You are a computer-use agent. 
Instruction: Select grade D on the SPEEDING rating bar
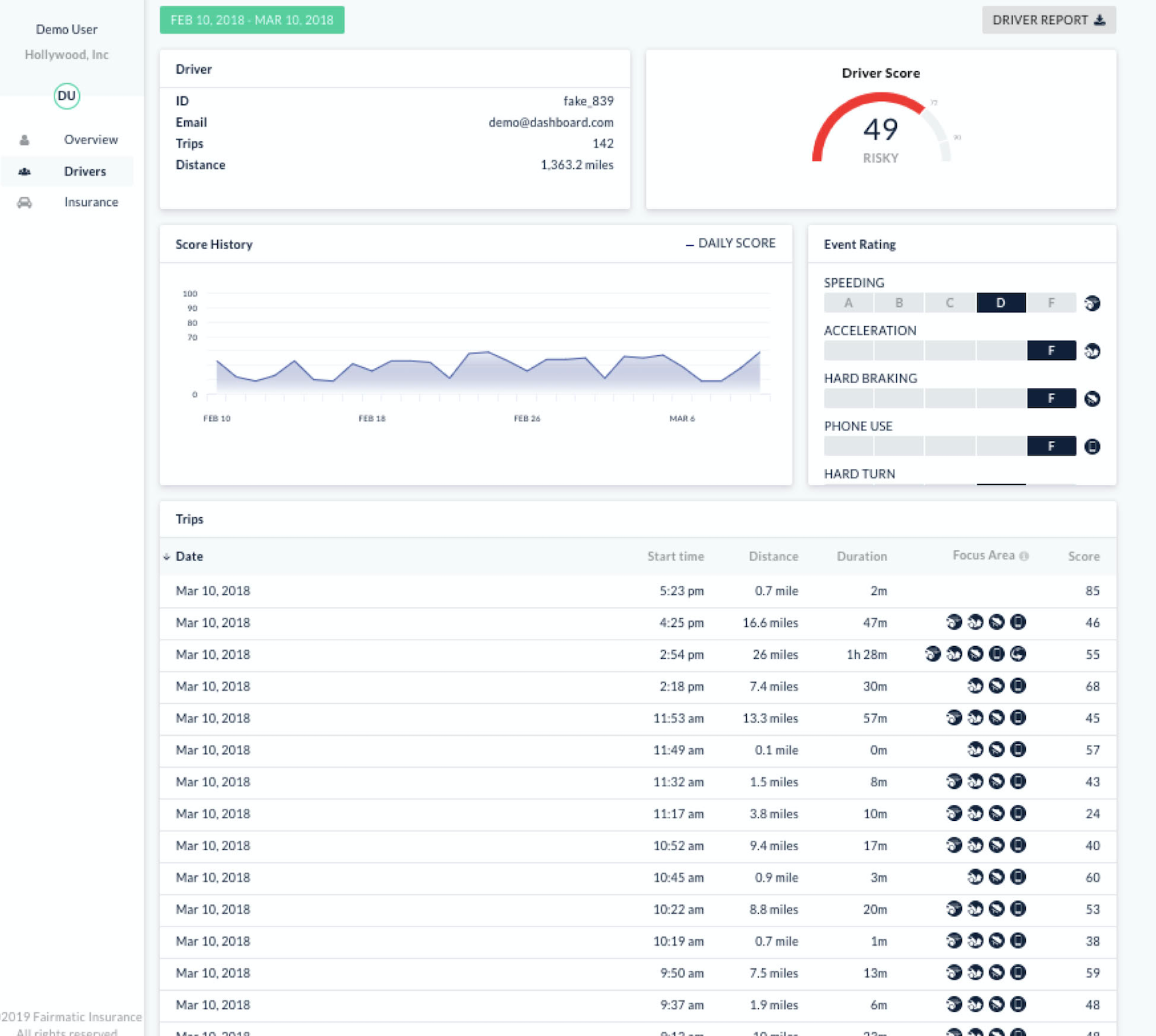pos(1001,303)
